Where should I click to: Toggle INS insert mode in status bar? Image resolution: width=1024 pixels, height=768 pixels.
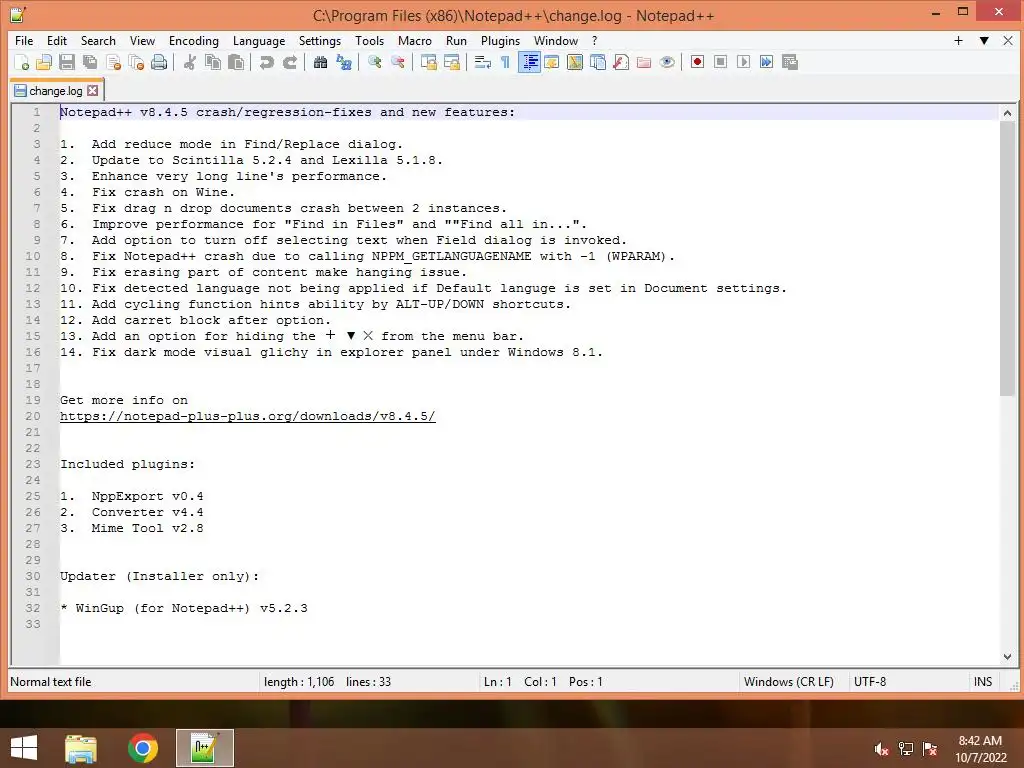982,682
